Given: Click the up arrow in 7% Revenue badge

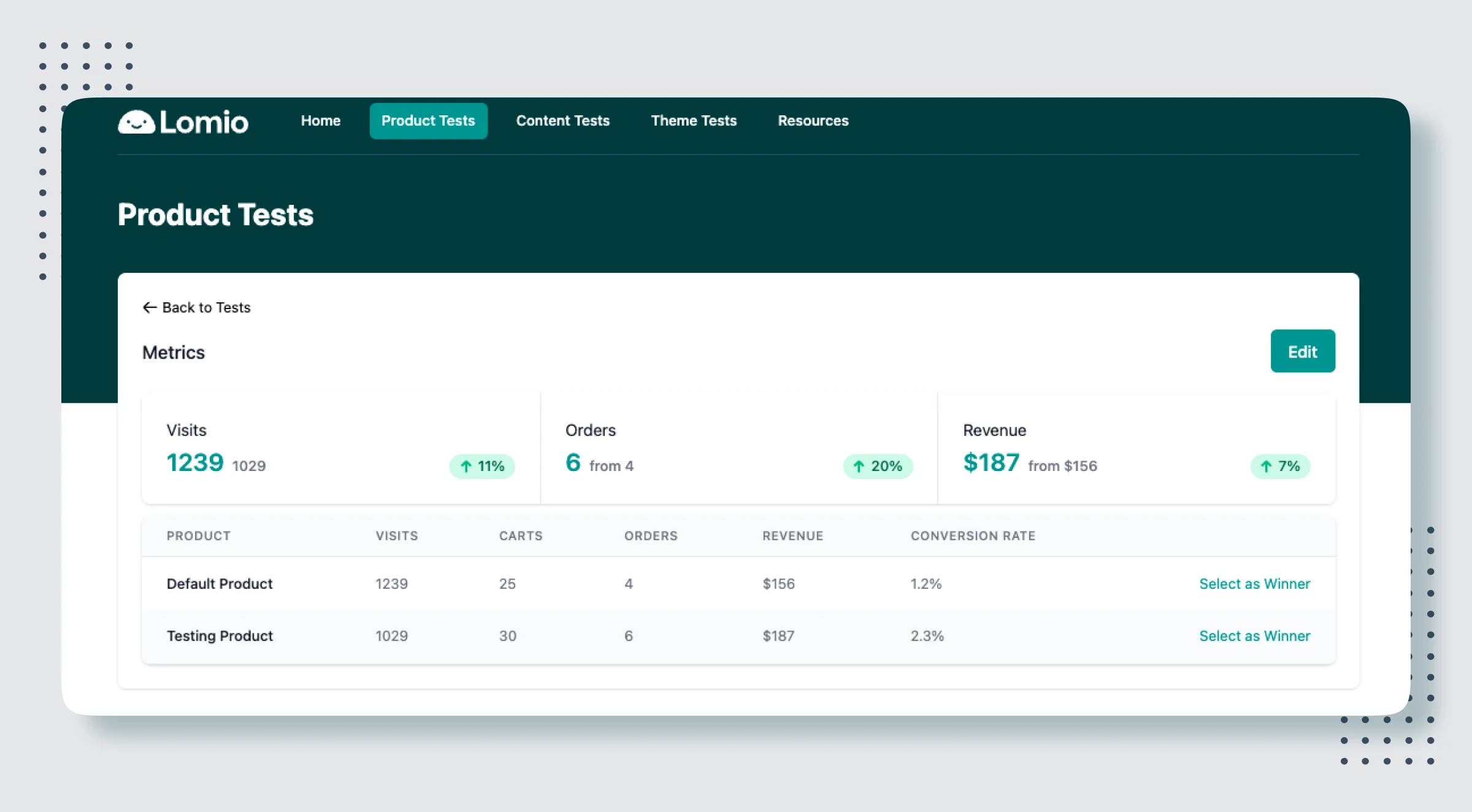Looking at the screenshot, I should pyautogui.click(x=1266, y=467).
